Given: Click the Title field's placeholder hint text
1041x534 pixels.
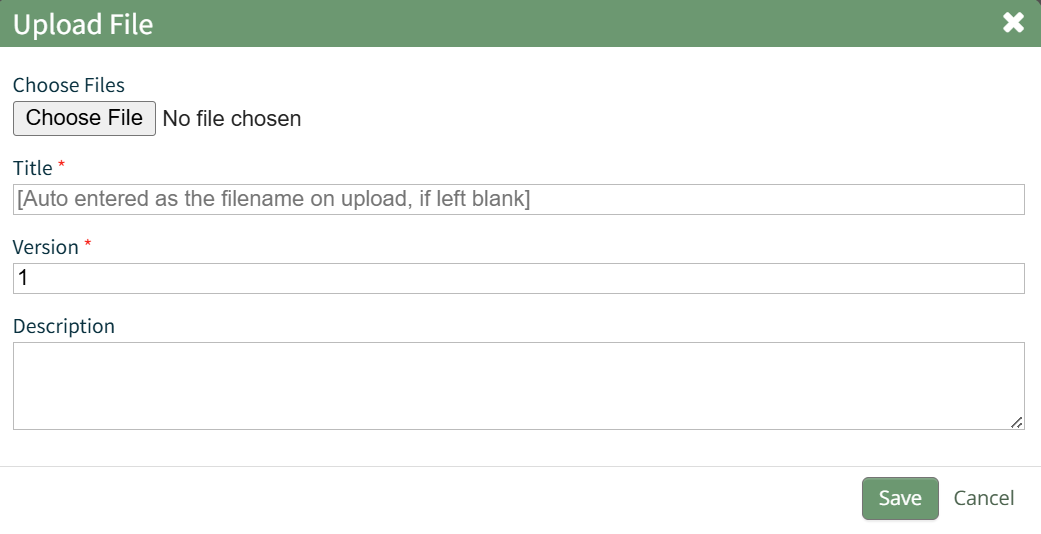Looking at the screenshot, I should [274, 199].
